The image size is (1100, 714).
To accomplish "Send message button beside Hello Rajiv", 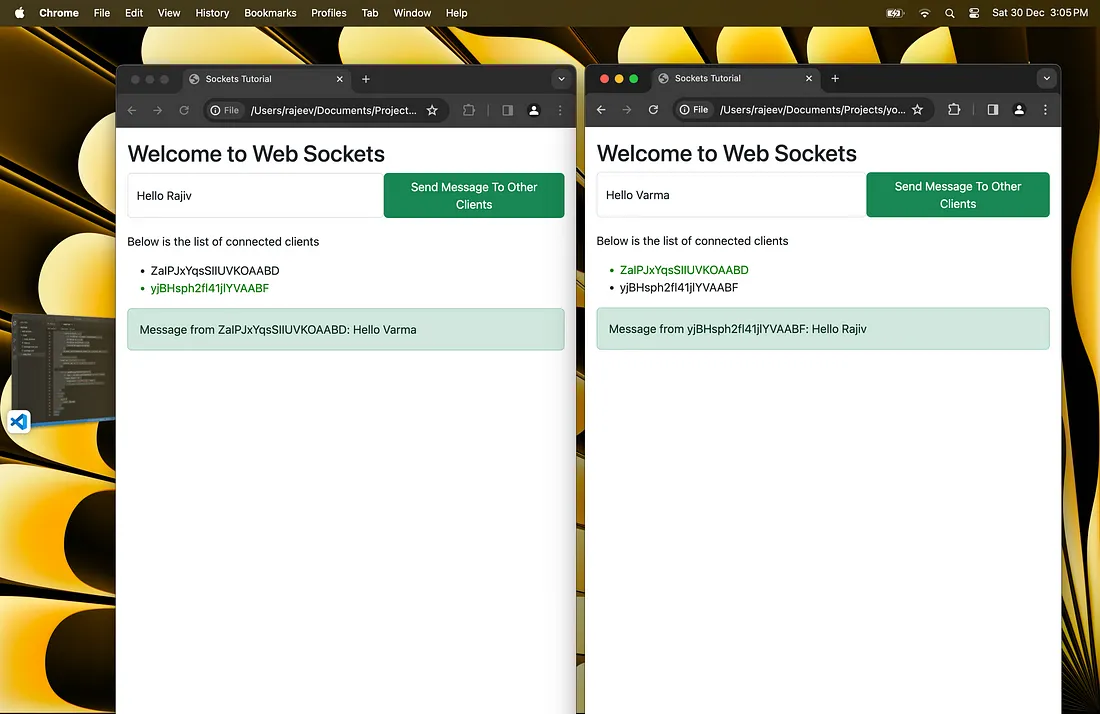I will tap(474, 195).
